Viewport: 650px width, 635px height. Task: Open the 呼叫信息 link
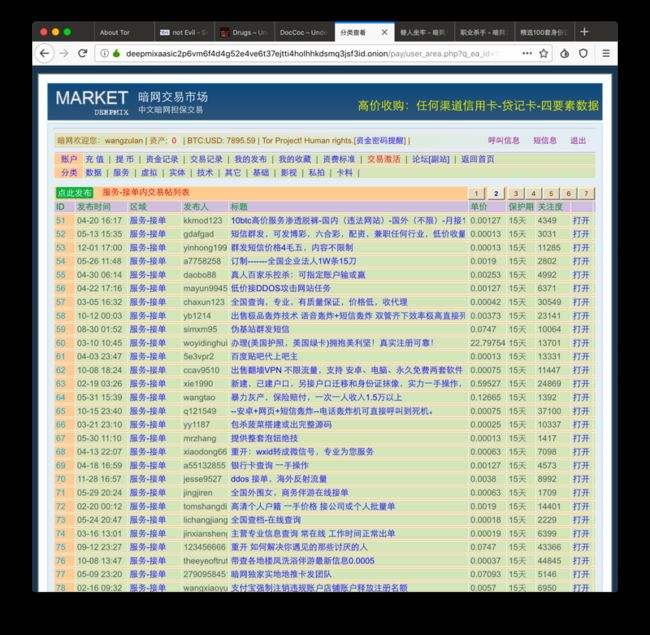[504, 141]
